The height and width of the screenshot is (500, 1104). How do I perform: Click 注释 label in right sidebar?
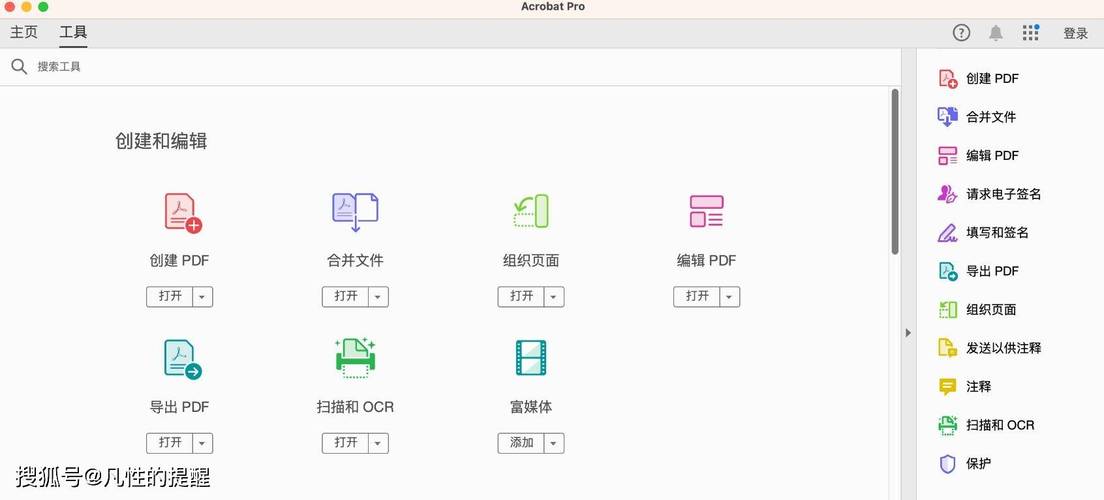point(978,387)
